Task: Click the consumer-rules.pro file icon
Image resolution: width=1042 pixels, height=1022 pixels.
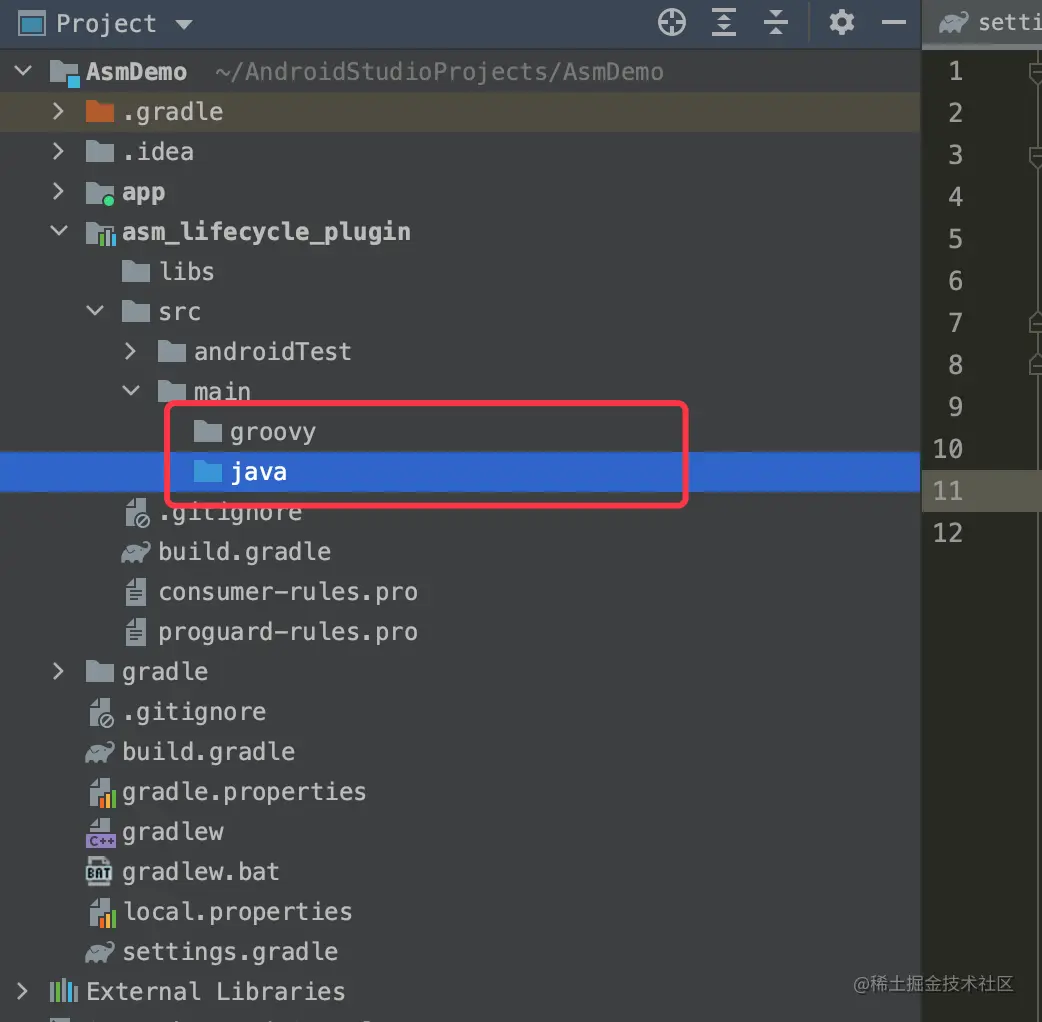Action: click(x=136, y=591)
